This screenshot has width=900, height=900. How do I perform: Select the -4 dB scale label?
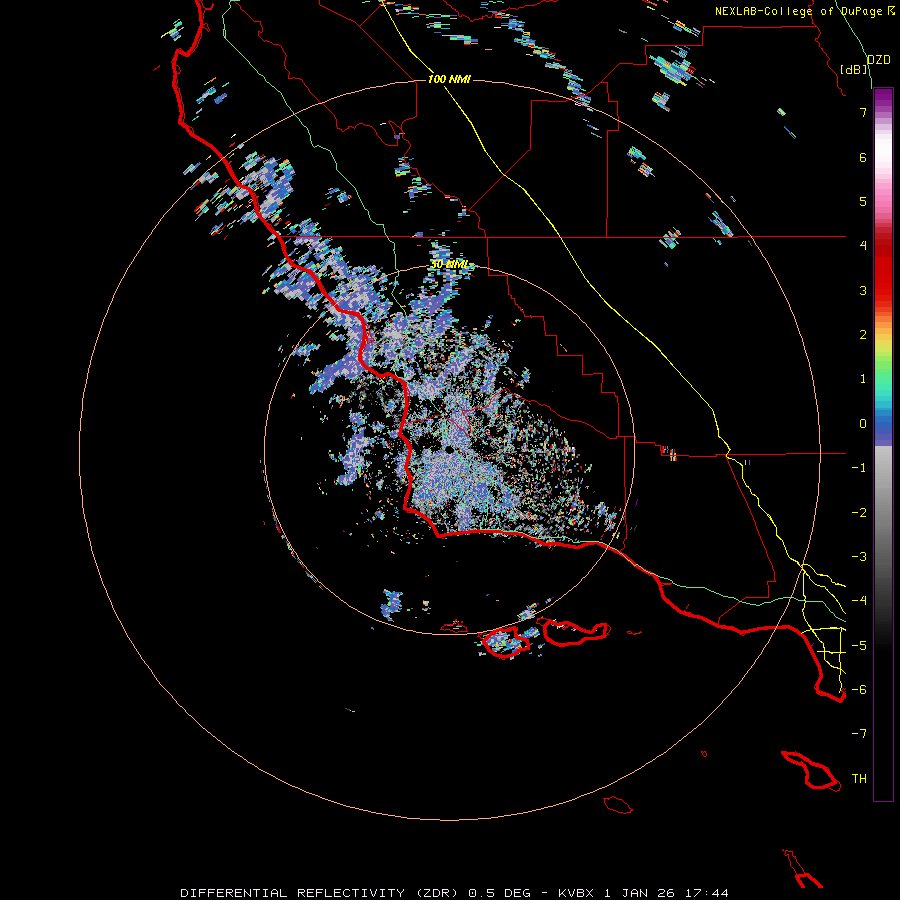[x=859, y=601]
